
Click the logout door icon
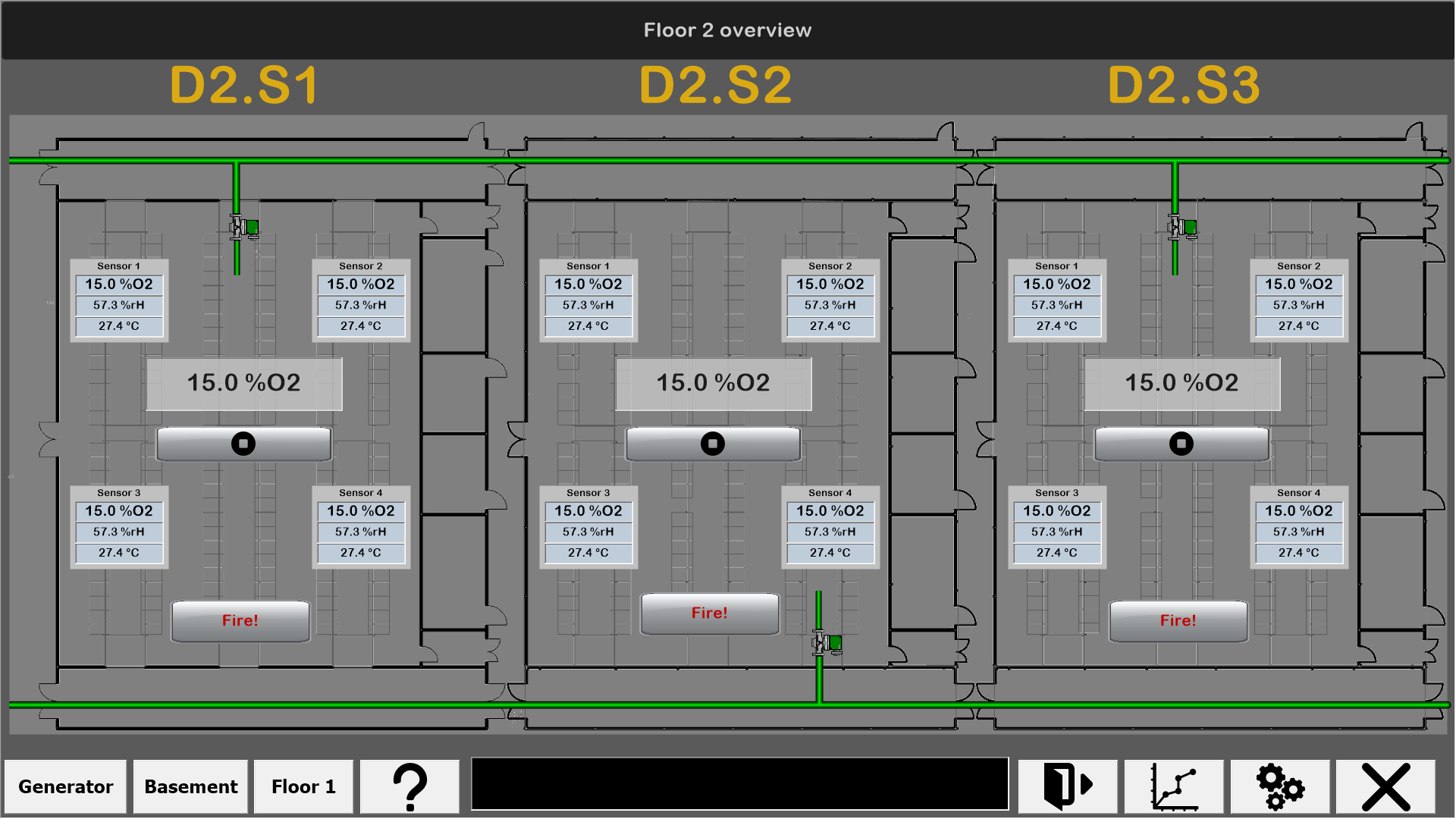1068,786
